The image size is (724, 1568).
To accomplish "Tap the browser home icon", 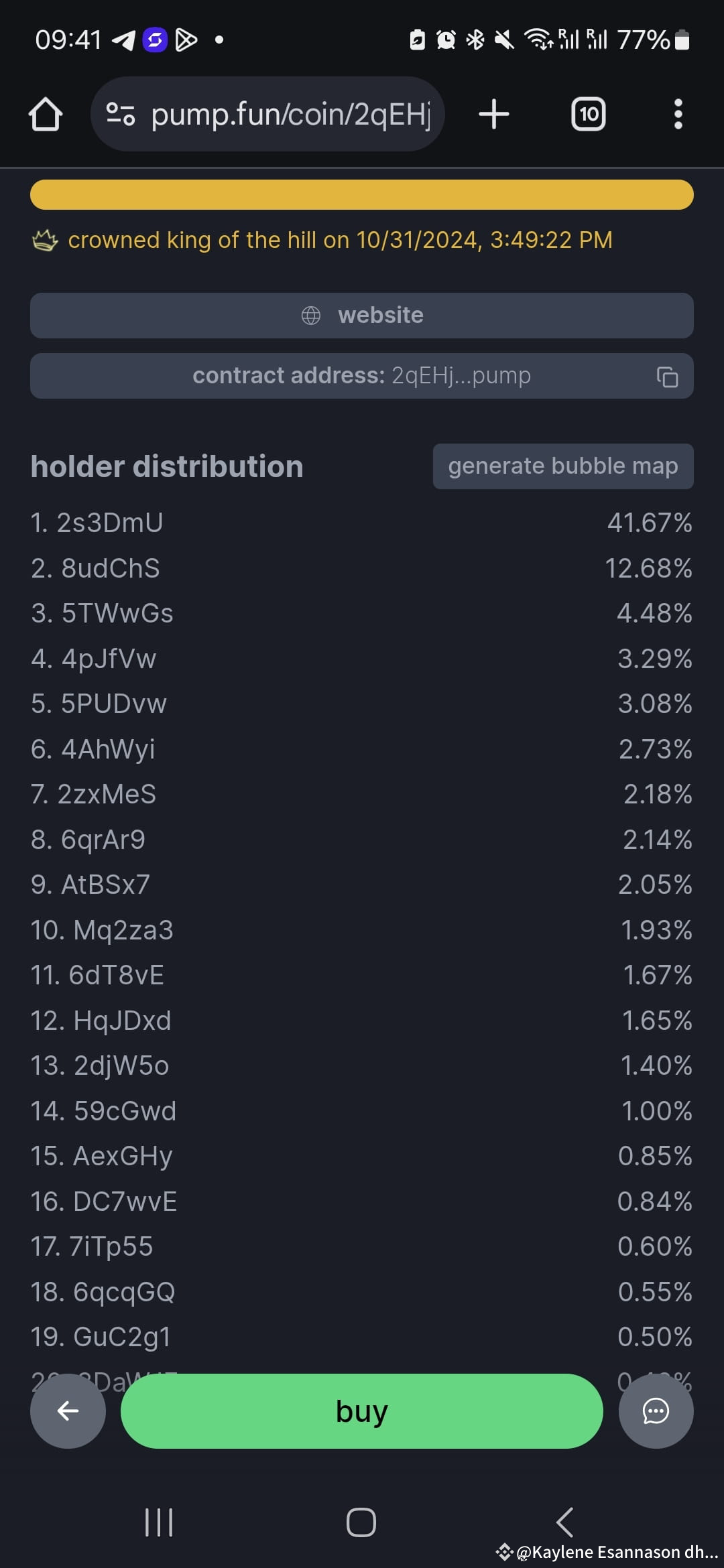I will click(x=46, y=114).
